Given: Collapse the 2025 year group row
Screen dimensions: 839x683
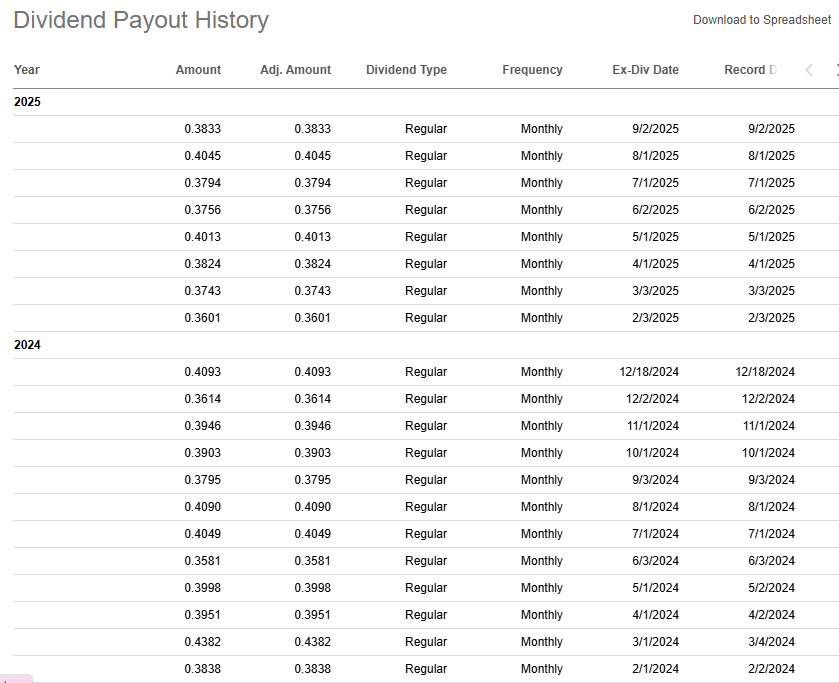Looking at the screenshot, I should point(28,102).
